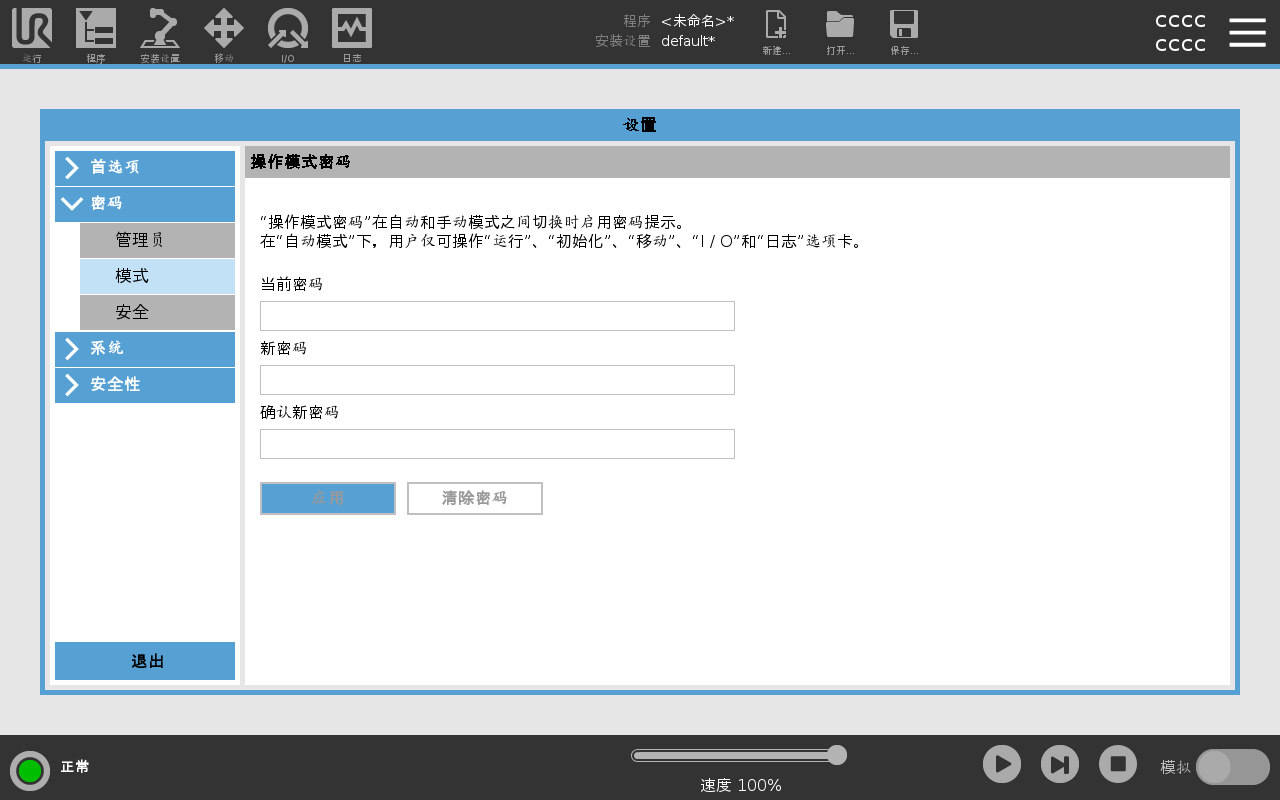Open the Run (运行) tab icon
Screen dimensions: 1280x800
[32, 30]
